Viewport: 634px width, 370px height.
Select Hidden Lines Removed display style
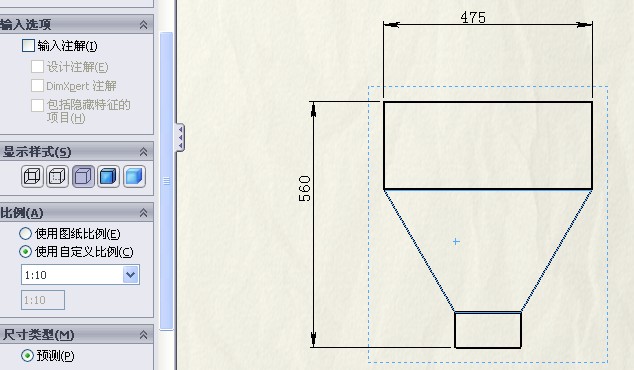click(83, 177)
